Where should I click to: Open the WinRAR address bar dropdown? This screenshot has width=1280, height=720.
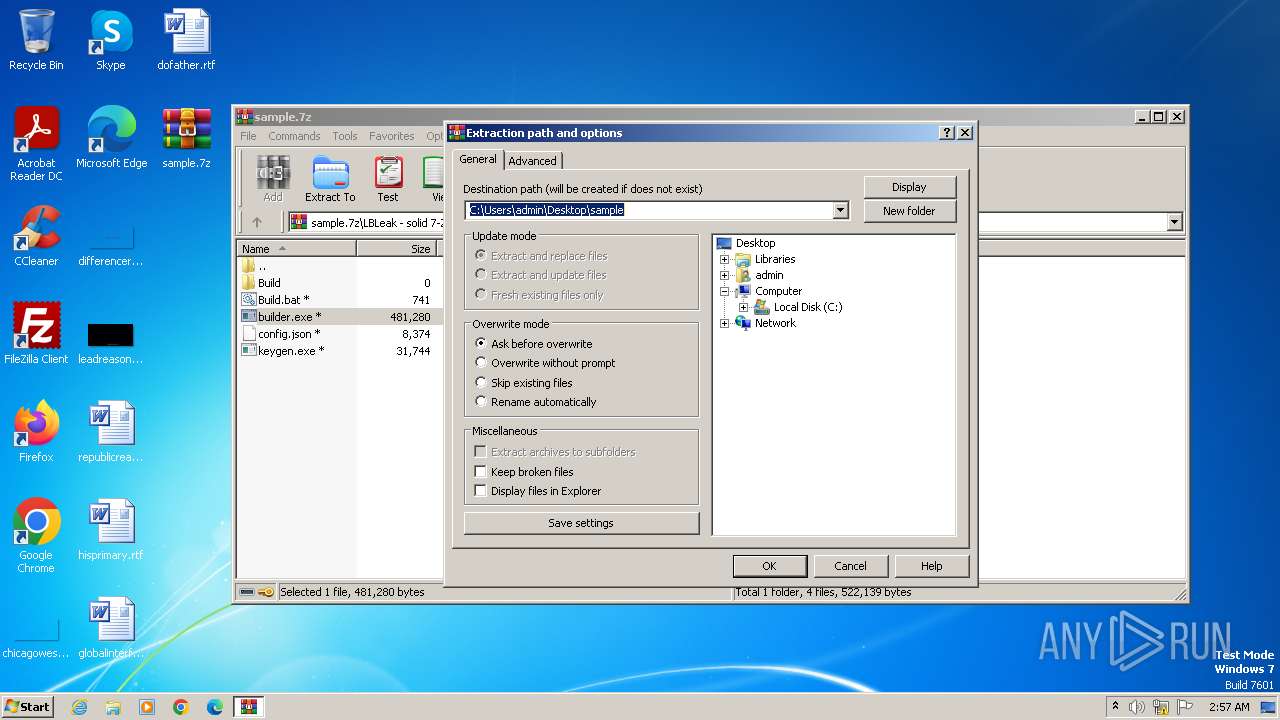point(1174,222)
